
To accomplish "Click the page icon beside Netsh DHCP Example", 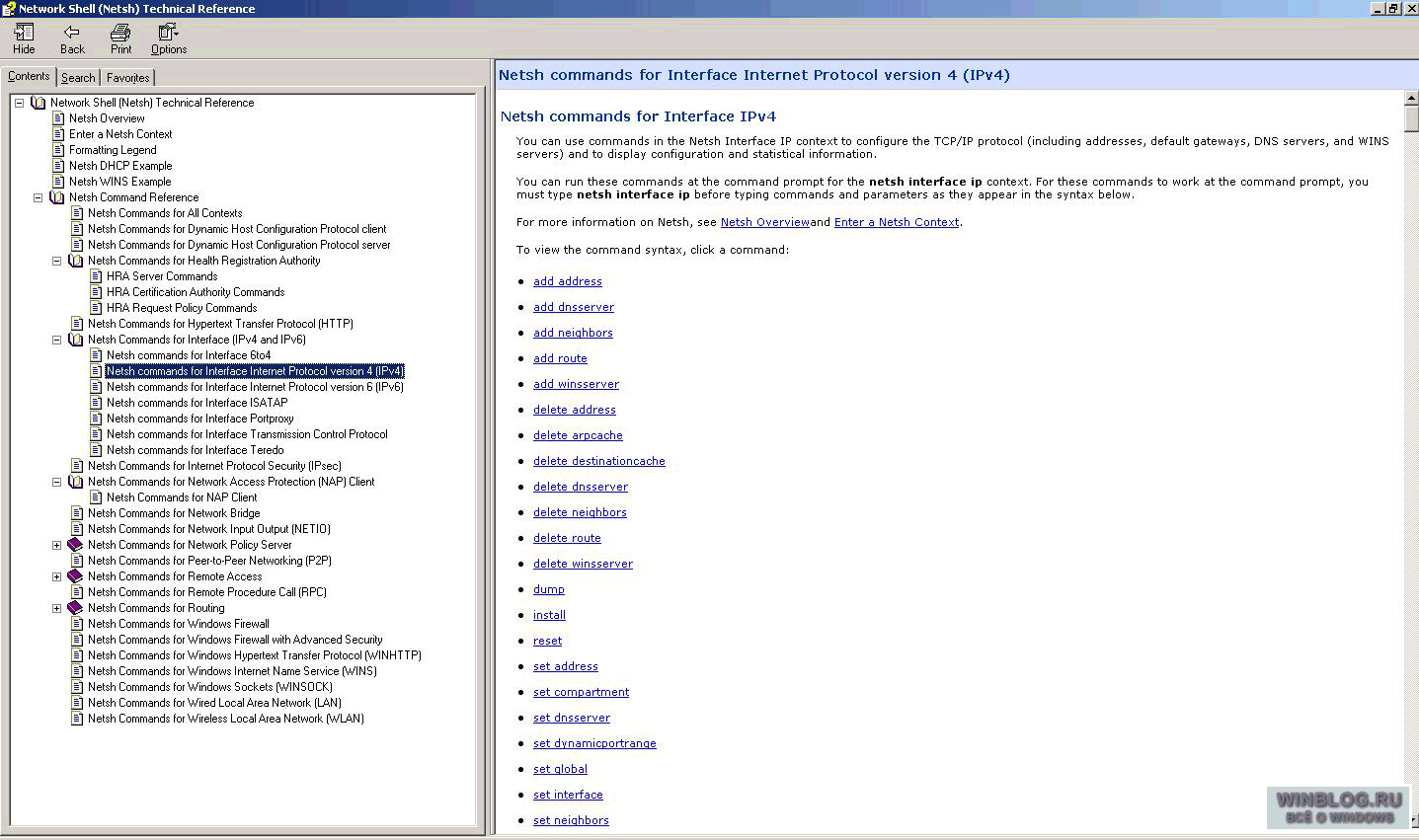I will (59, 166).
